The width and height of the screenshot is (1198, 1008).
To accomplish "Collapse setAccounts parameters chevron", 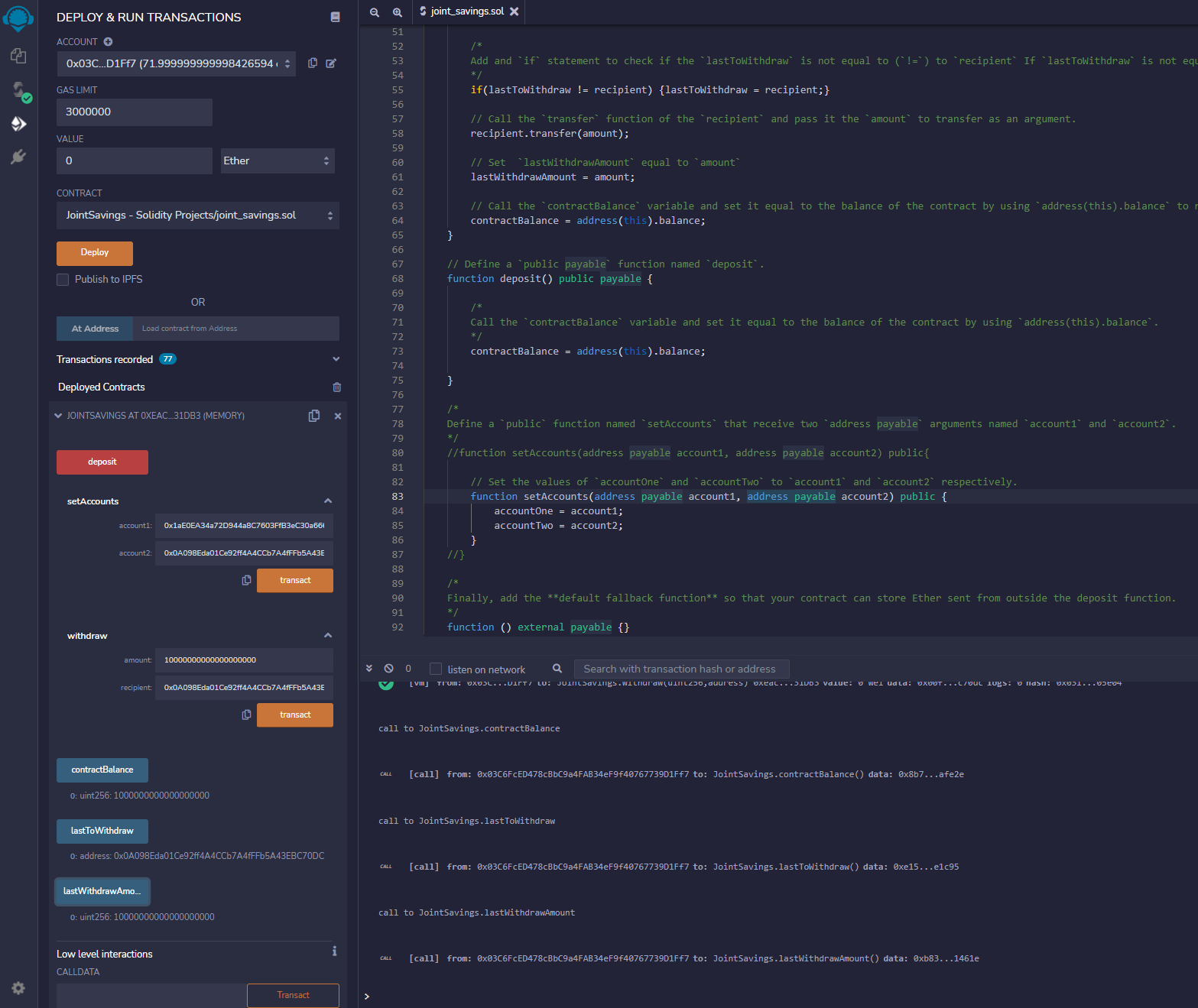I will pyautogui.click(x=328, y=501).
